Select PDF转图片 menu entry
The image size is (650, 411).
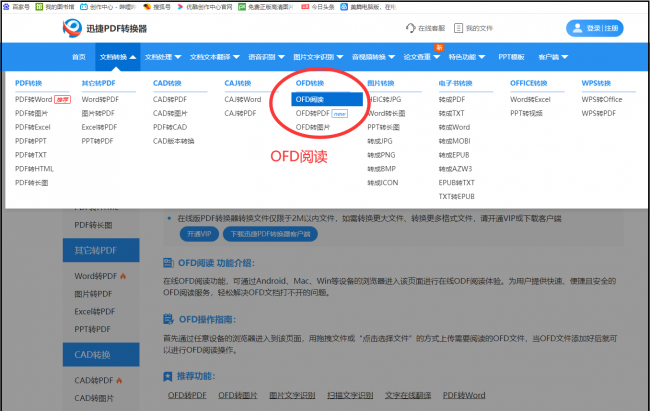[x=32, y=113]
